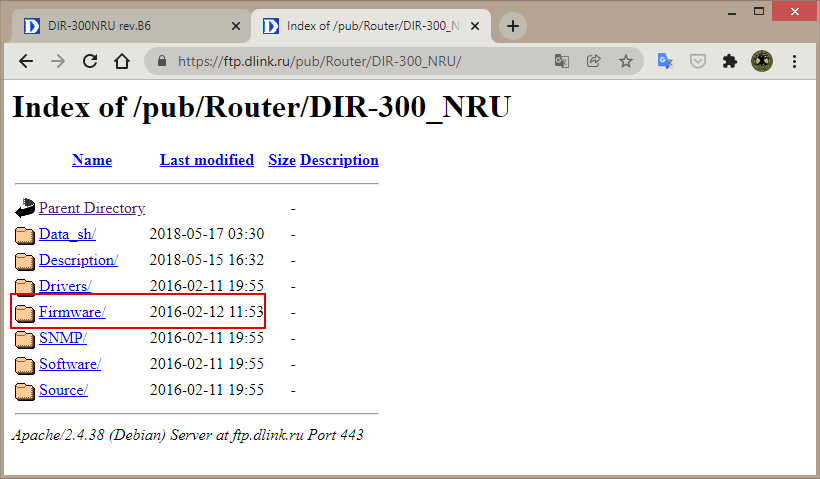Bookmark this page with the star
The width and height of the screenshot is (820, 479).
(x=626, y=61)
